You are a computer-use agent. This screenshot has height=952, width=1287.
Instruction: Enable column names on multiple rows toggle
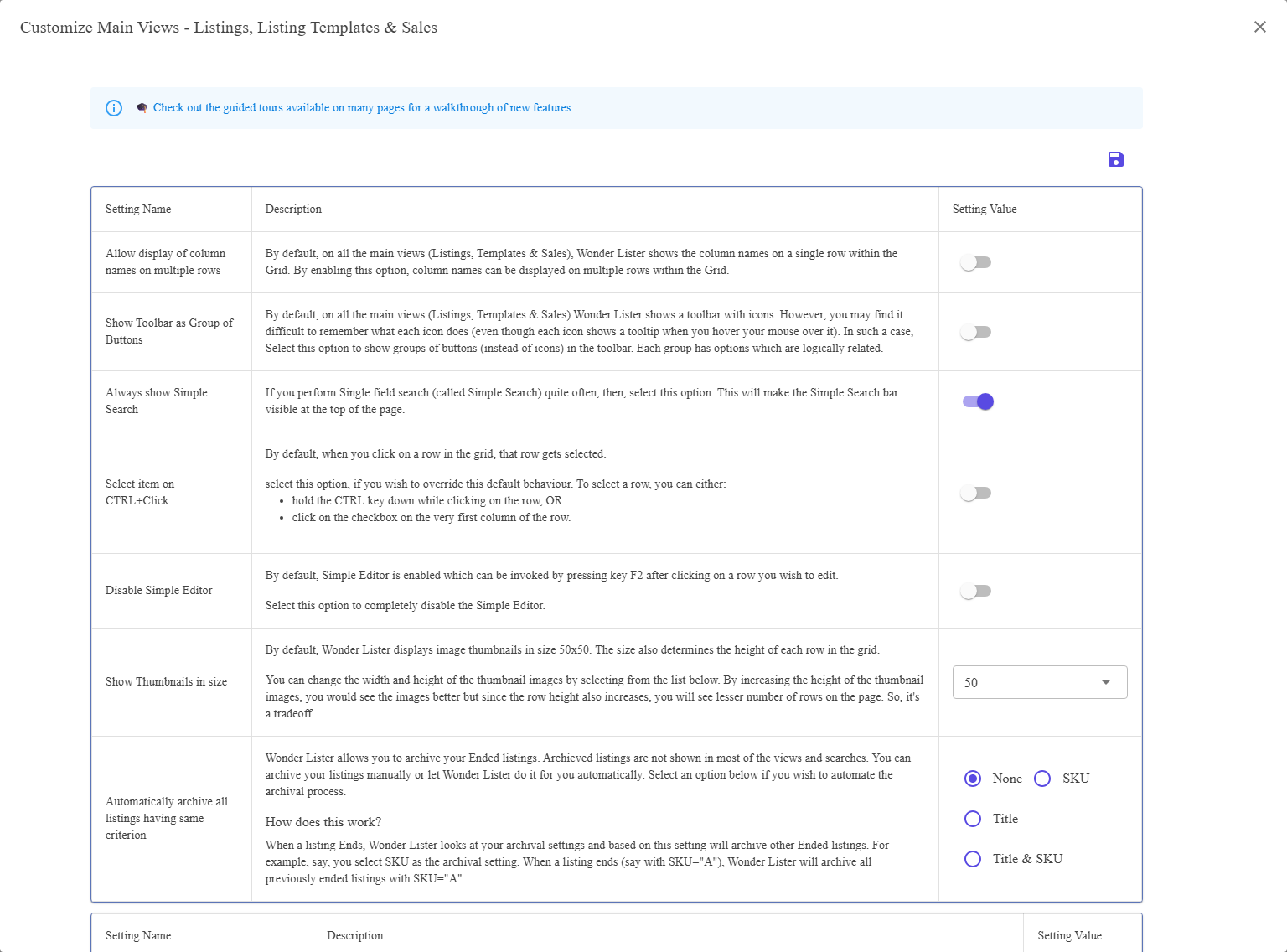[976, 262]
